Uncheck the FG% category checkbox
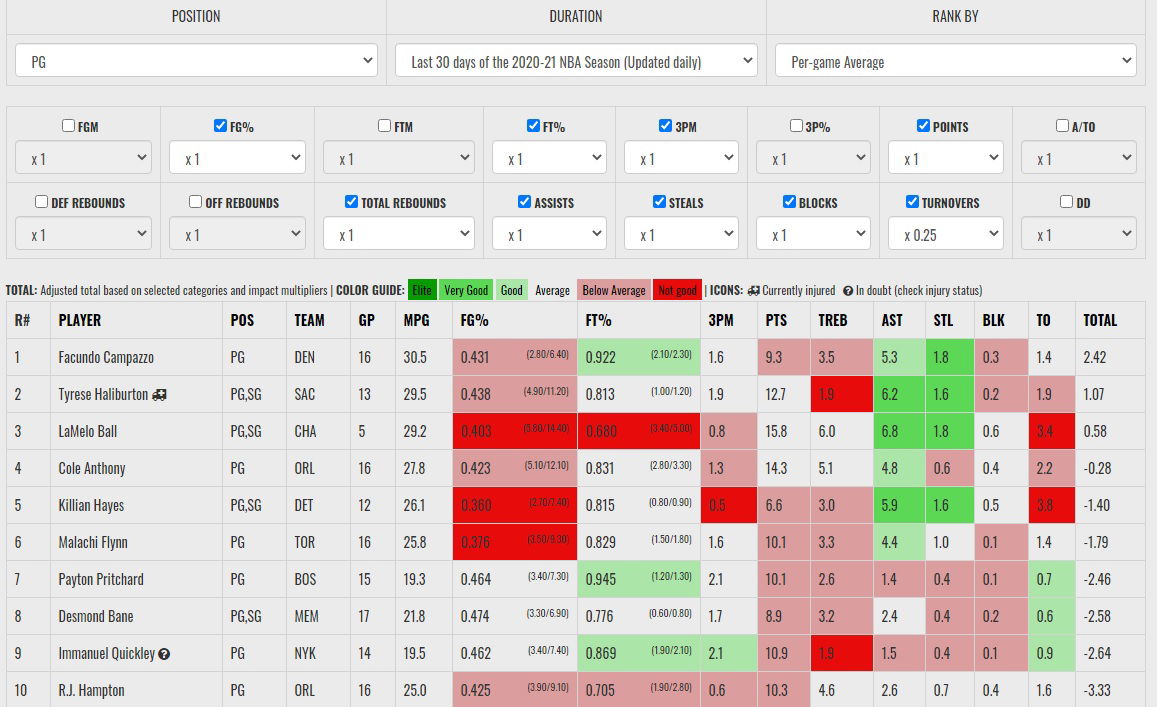The height and width of the screenshot is (707, 1157). tap(220, 125)
